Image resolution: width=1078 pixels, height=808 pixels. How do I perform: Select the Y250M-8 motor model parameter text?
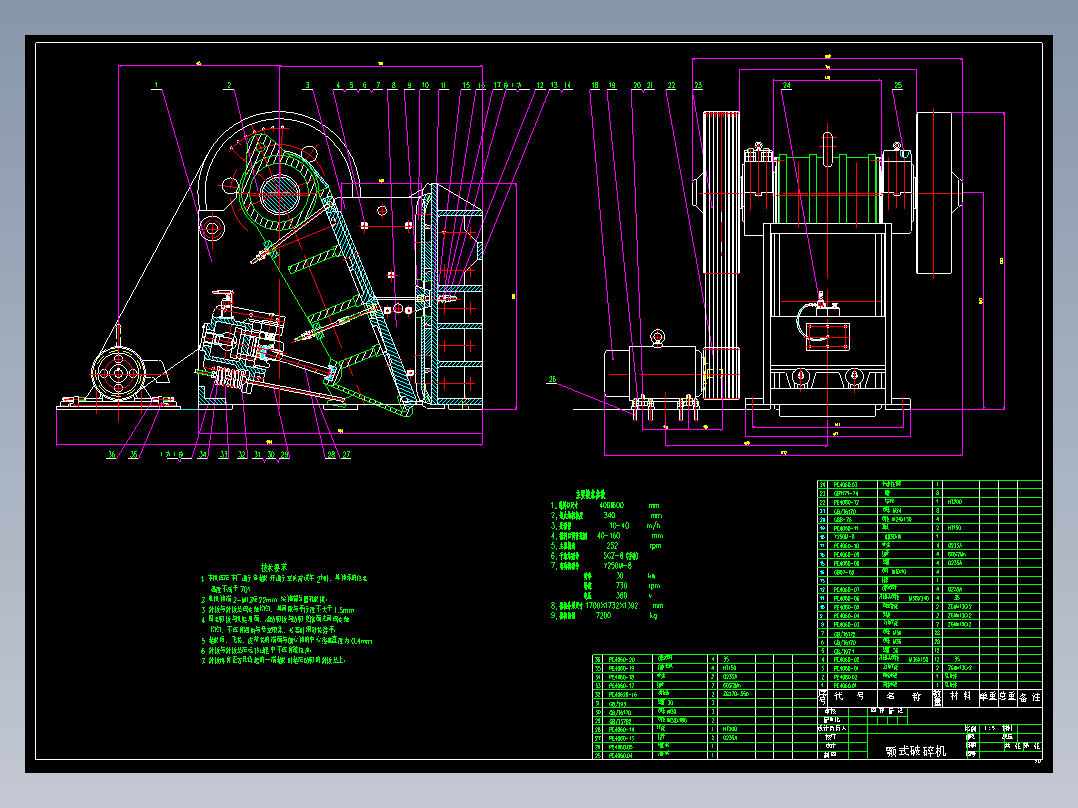(619, 565)
